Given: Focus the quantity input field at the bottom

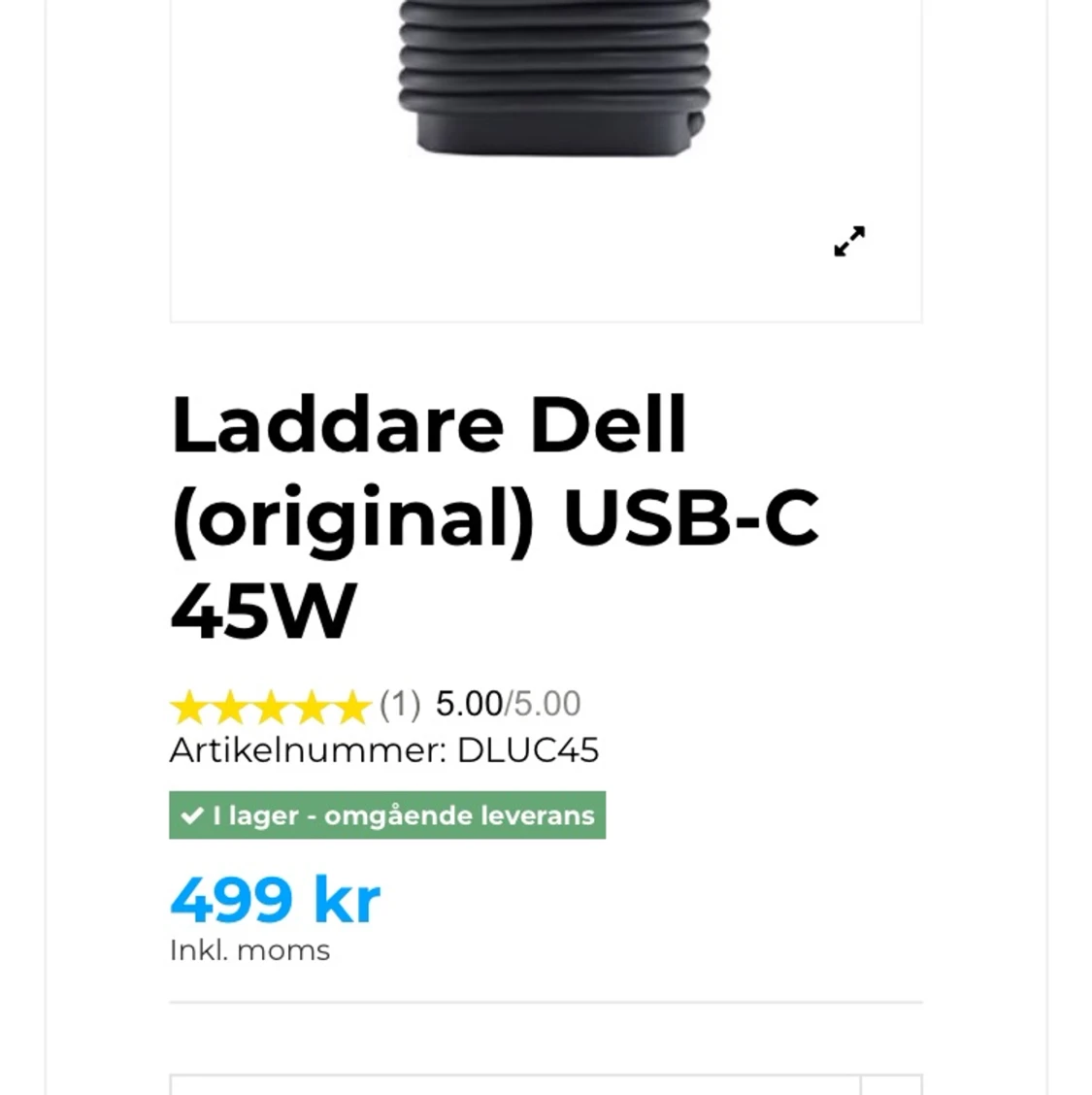Looking at the screenshot, I should click(514, 1084).
